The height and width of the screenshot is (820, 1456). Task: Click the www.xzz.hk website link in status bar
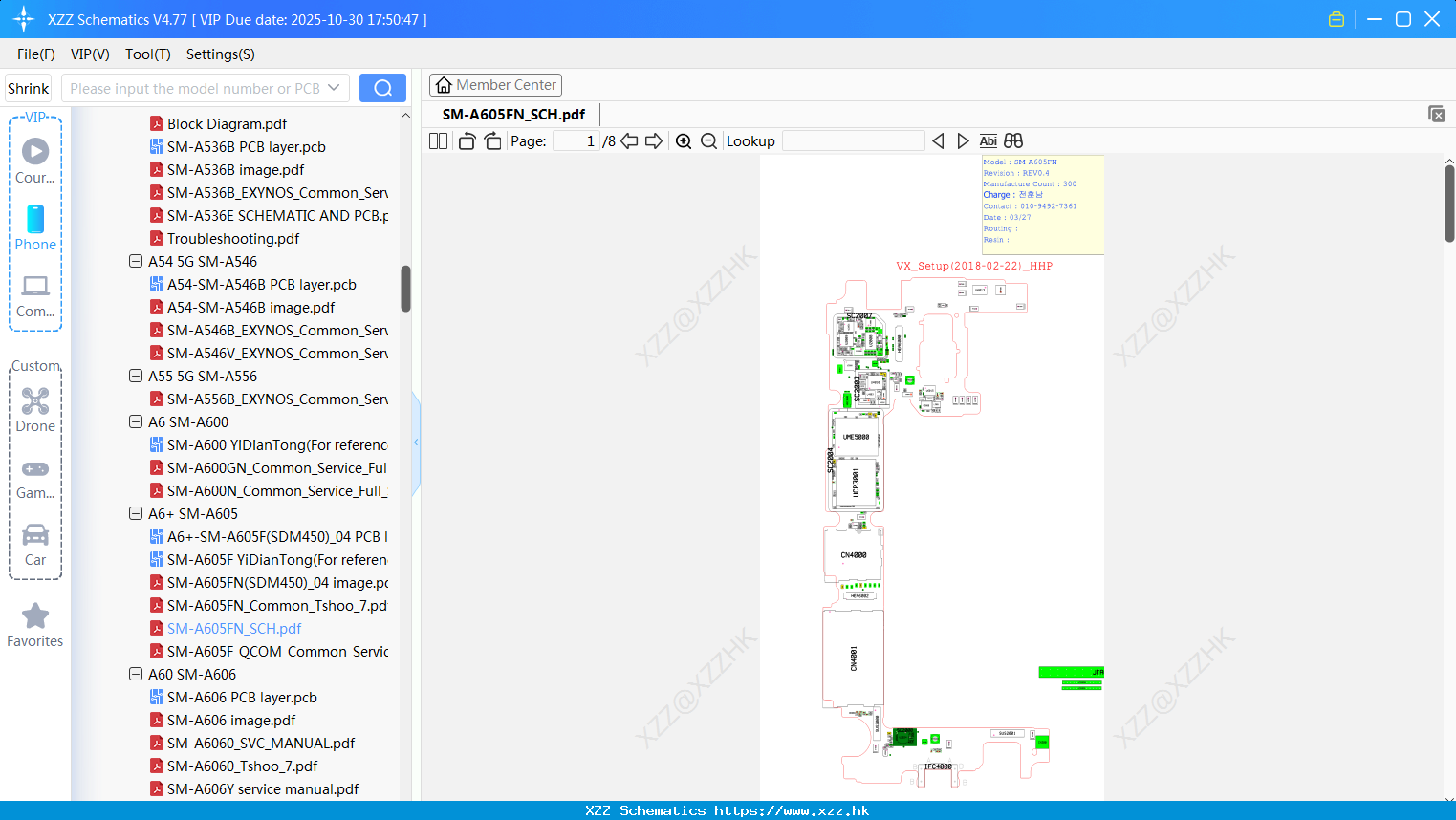point(792,810)
